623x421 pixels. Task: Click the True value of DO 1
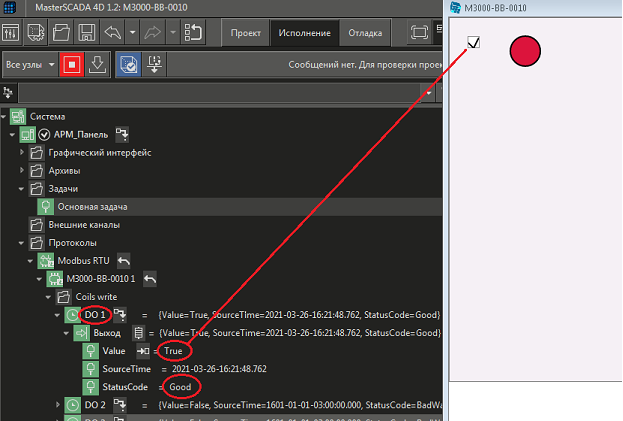click(x=173, y=350)
